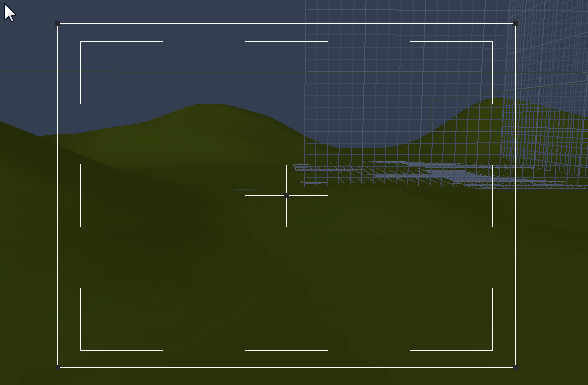This screenshot has height=385, width=588.
Task: Click the left middle safe-frame tick mark
Action: [x=81, y=195]
